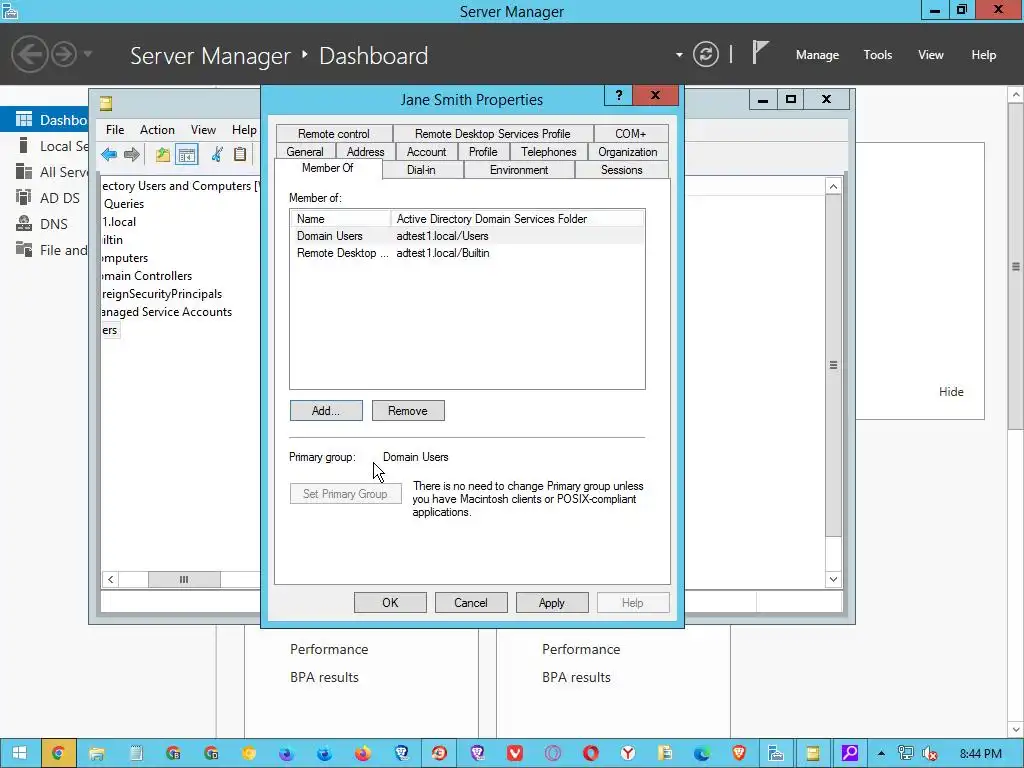Click the Copy clipboard toolbar icon
This screenshot has width=1024, height=768.
240,155
